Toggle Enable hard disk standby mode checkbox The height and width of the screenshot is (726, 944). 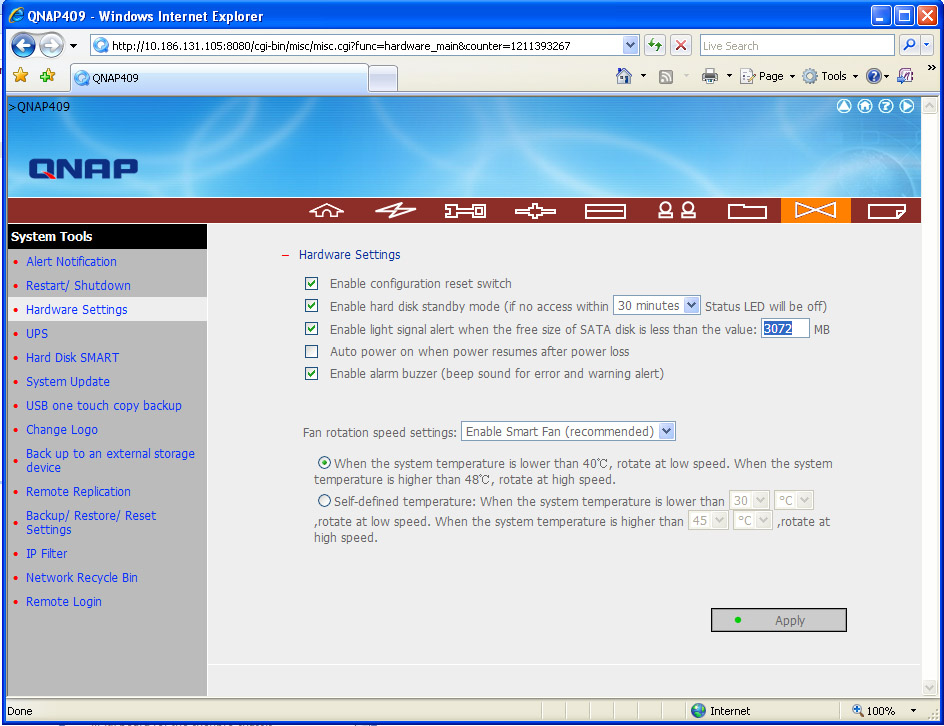(311, 306)
